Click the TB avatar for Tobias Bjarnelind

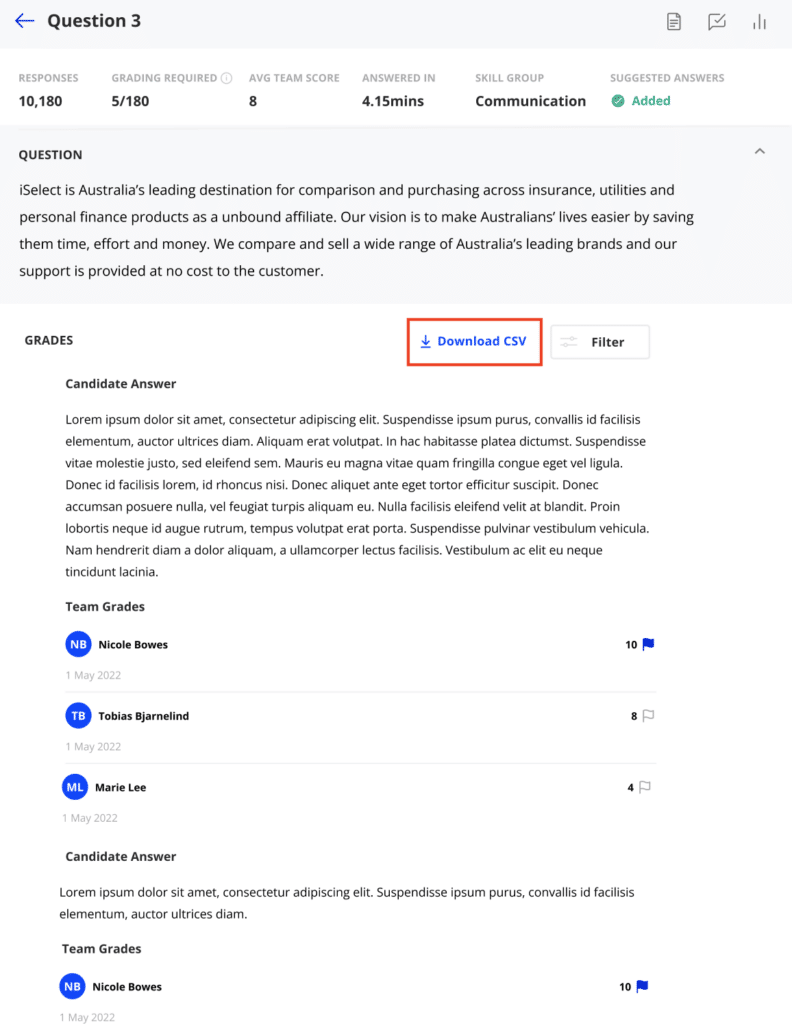78,716
